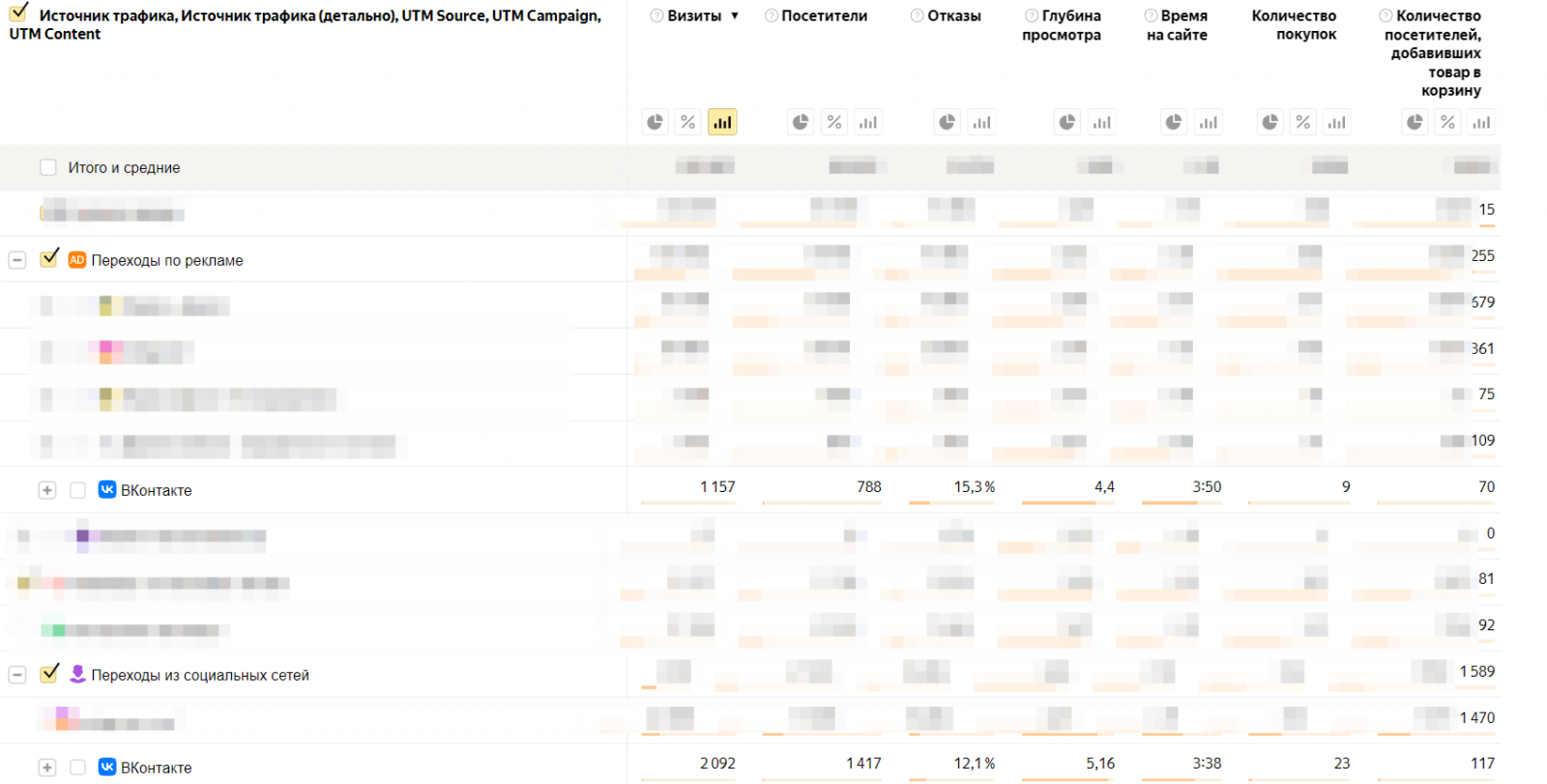Click the cart value 1 589

pyautogui.click(x=1477, y=671)
